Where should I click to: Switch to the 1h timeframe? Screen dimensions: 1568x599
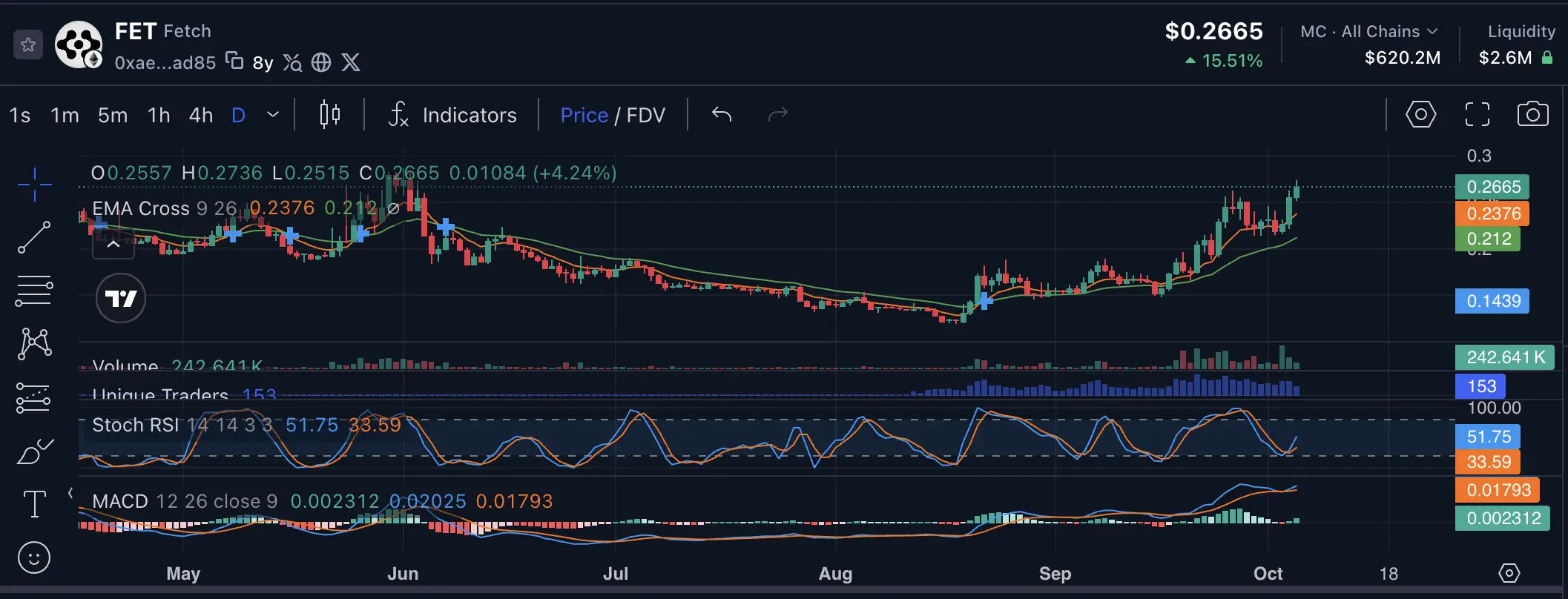(159, 116)
